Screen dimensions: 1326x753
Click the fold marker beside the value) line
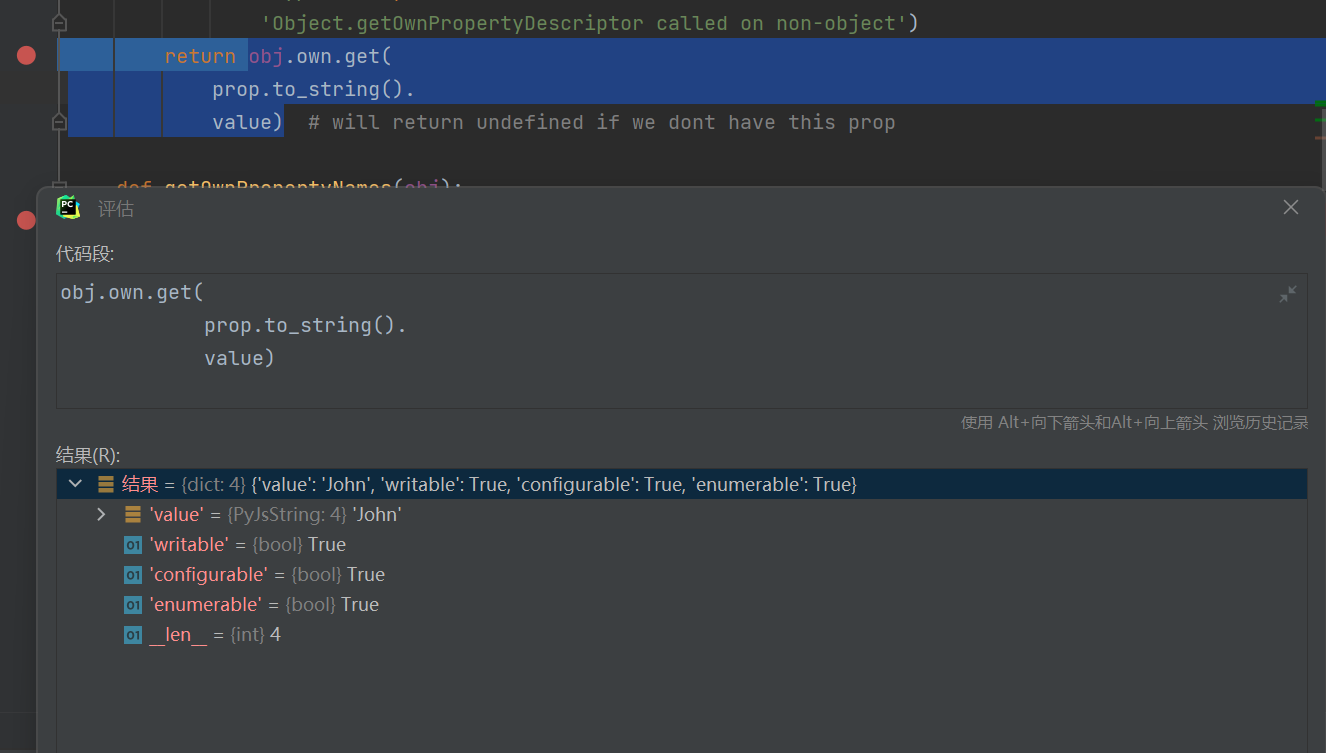tap(59, 122)
